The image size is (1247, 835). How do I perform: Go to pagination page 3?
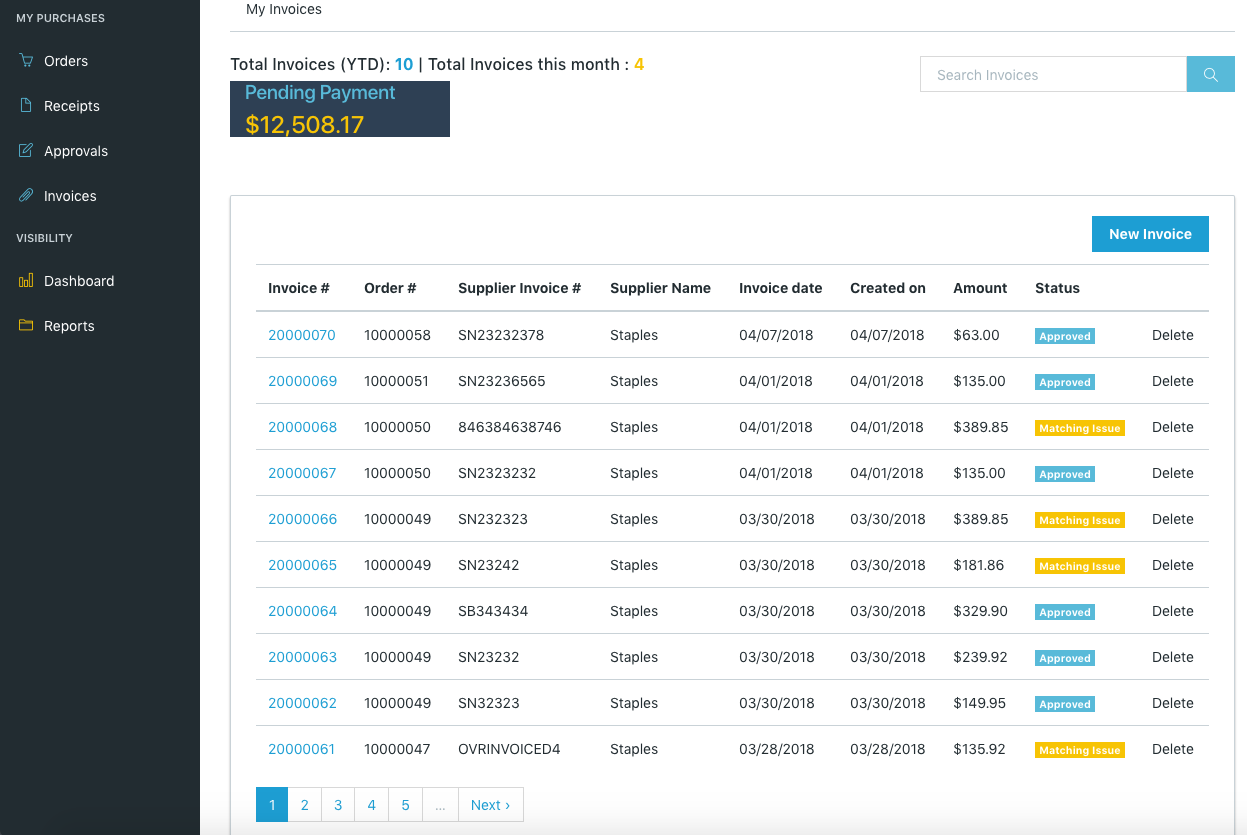click(x=338, y=805)
